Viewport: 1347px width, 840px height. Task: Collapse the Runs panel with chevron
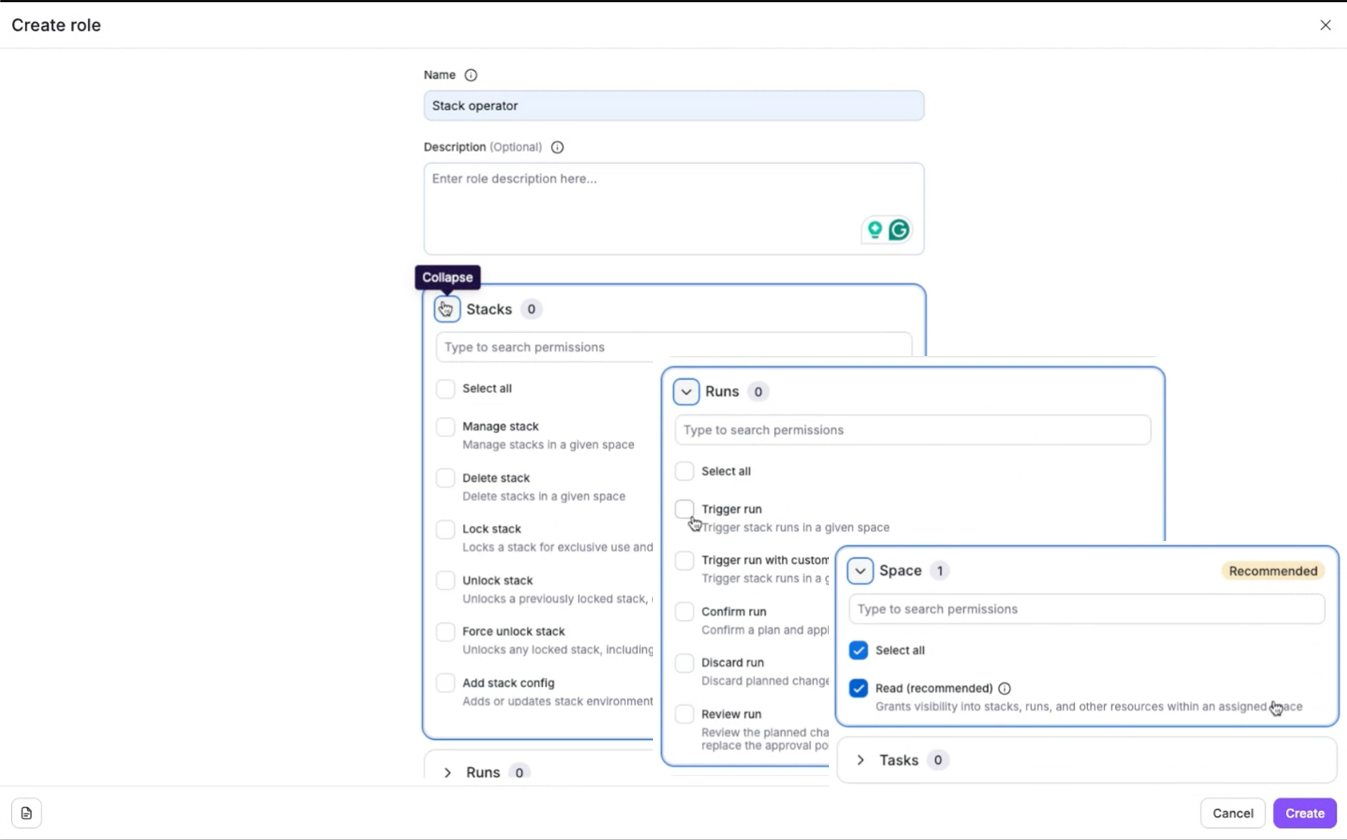[686, 392]
